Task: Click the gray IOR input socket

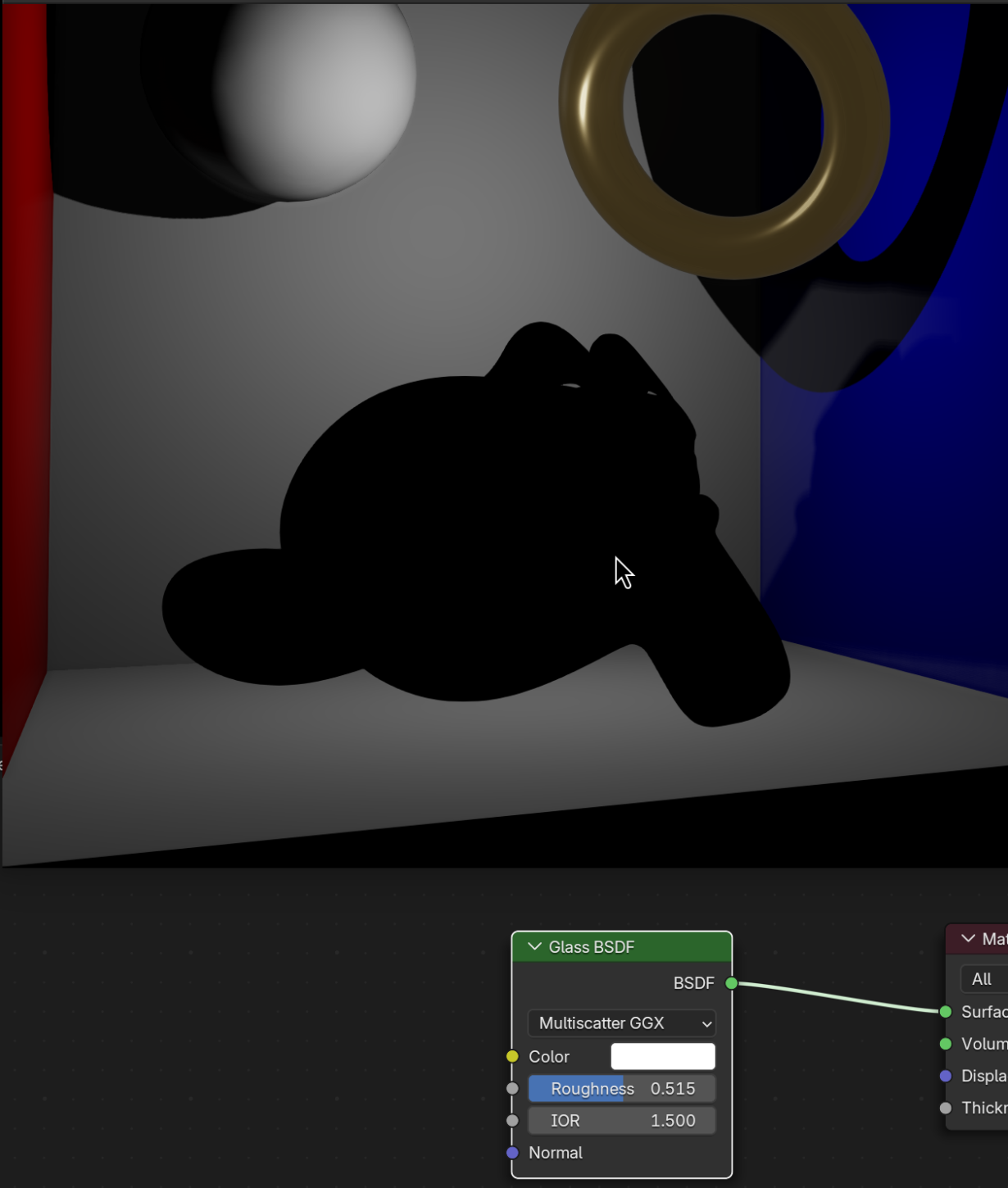Action: pyautogui.click(x=512, y=1121)
